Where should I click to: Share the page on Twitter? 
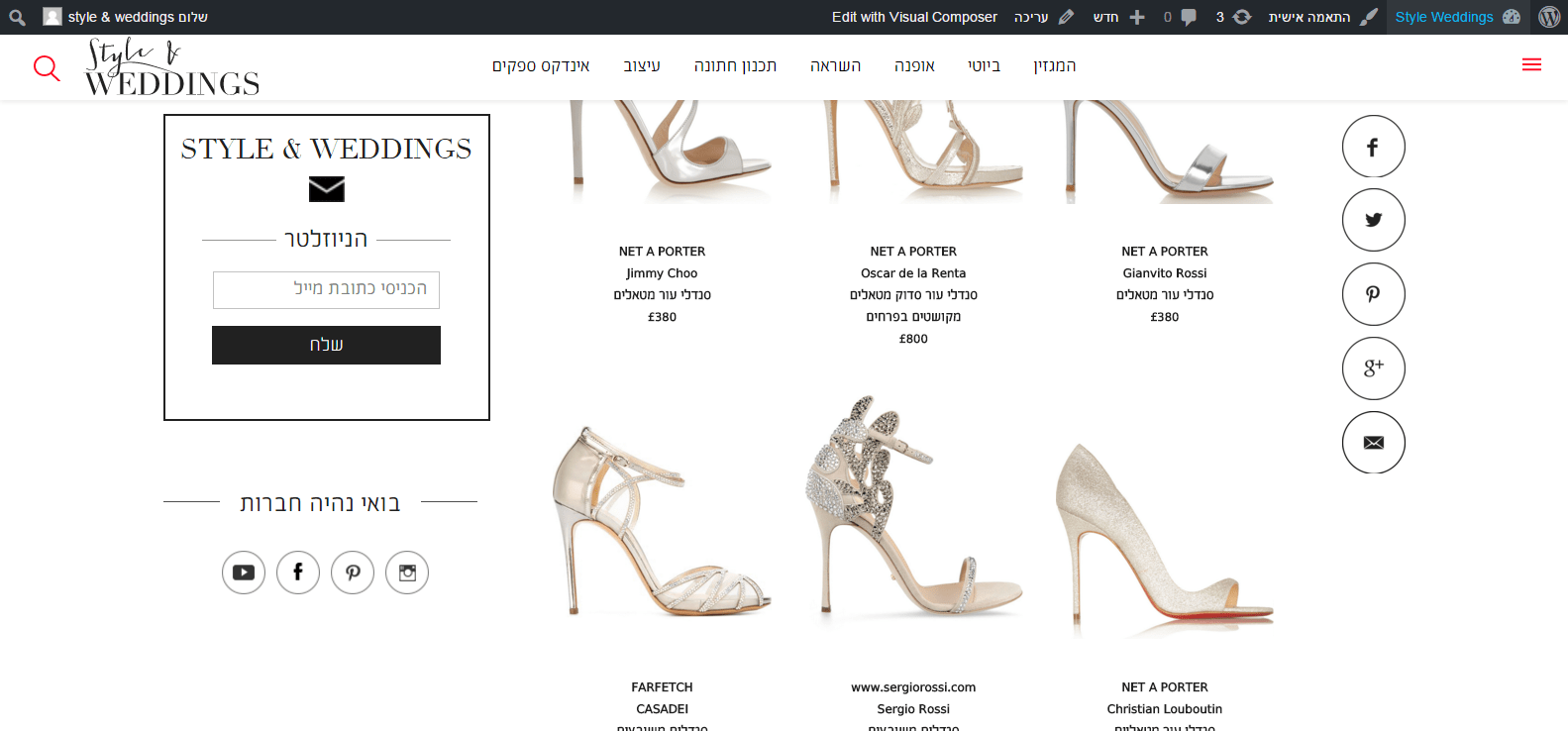pyautogui.click(x=1373, y=220)
